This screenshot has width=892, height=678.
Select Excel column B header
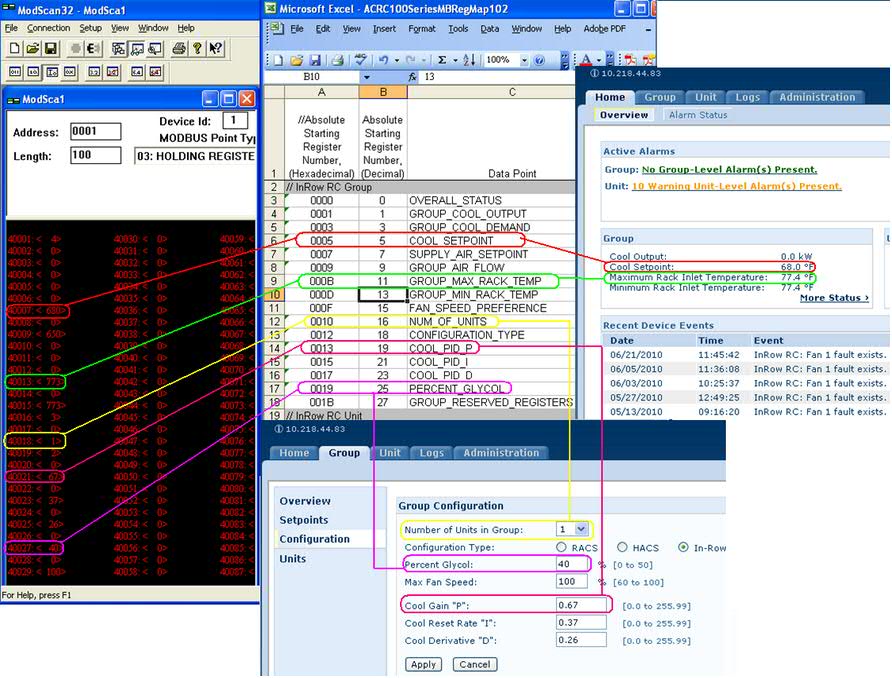pyautogui.click(x=383, y=92)
